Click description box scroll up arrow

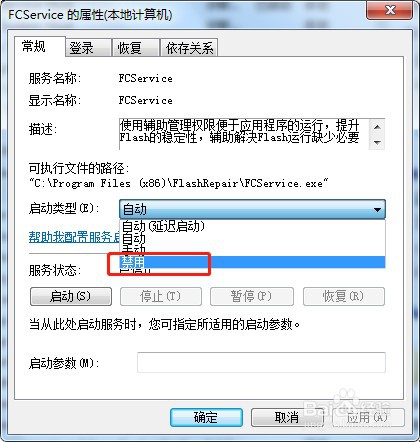tap(377, 127)
